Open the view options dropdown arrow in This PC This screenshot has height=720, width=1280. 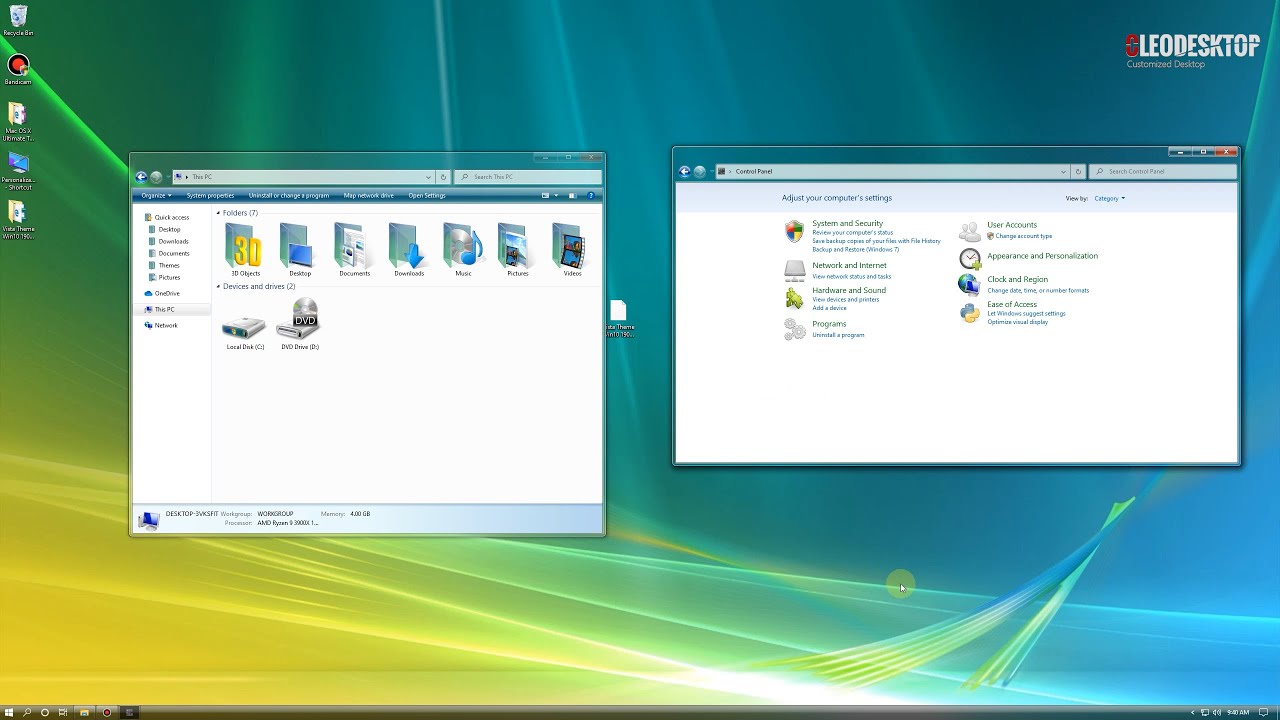pyautogui.click(x=556, y=196)
